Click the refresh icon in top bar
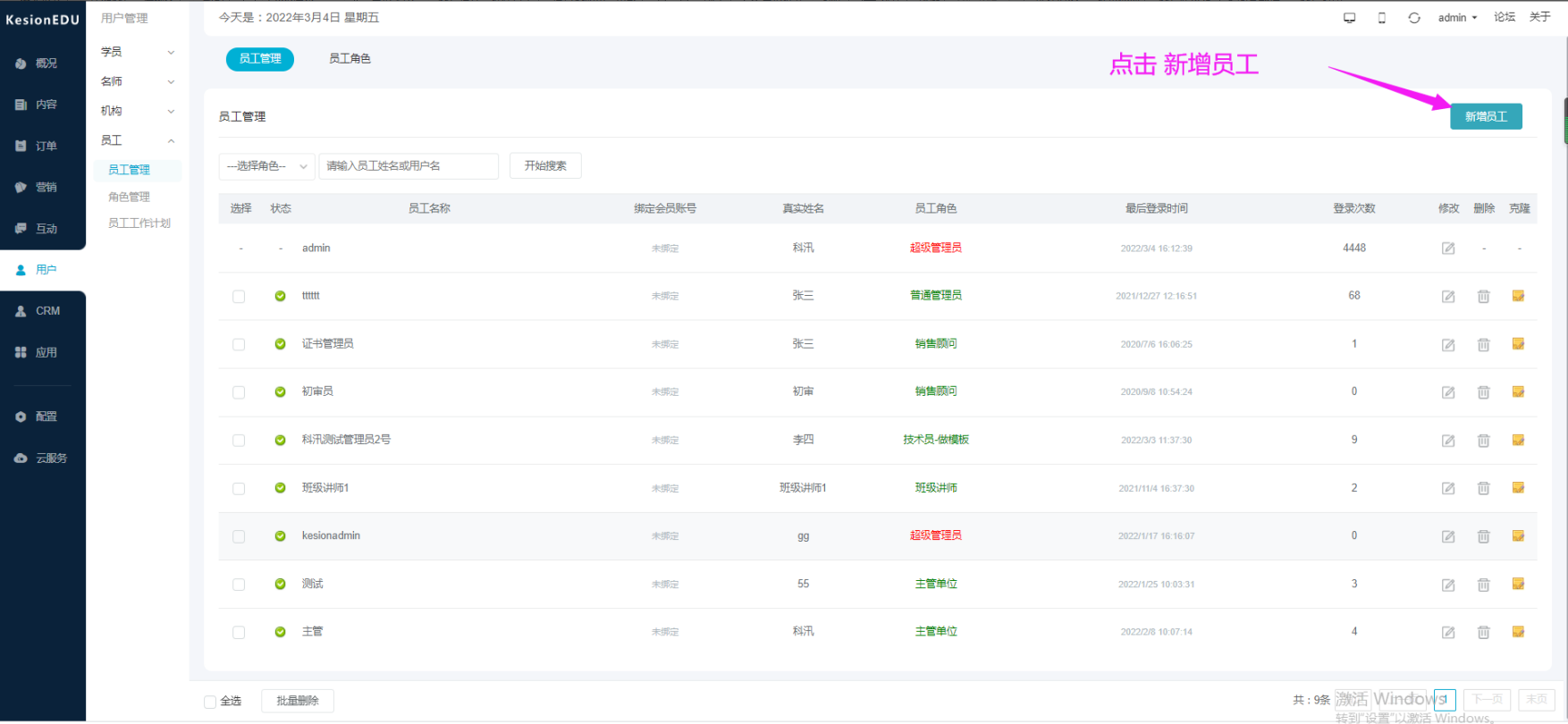1568x724 pixels. click(1414, 18)
